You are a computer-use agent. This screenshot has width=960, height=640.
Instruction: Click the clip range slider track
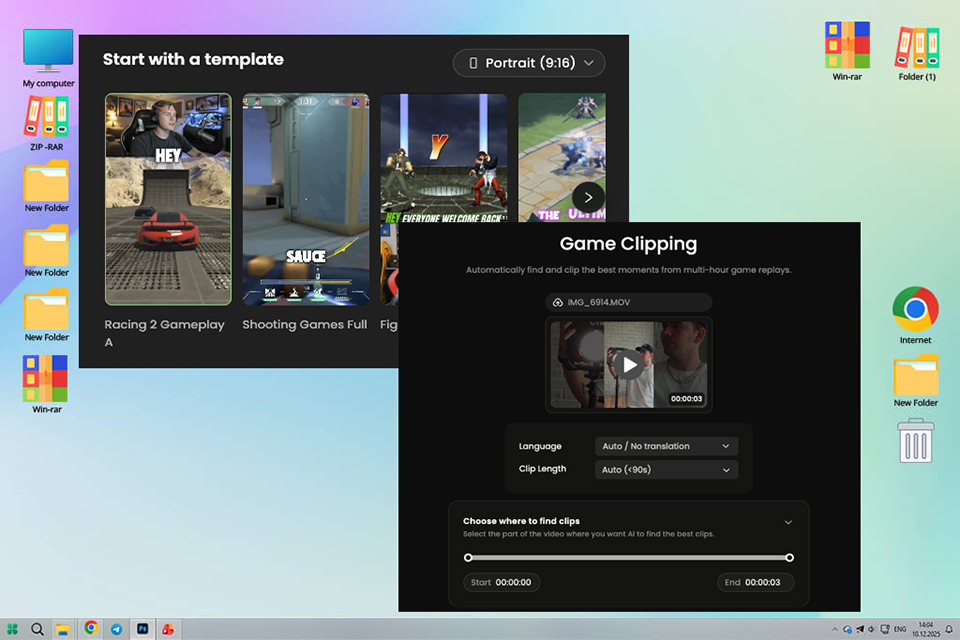tap(629, 558)
